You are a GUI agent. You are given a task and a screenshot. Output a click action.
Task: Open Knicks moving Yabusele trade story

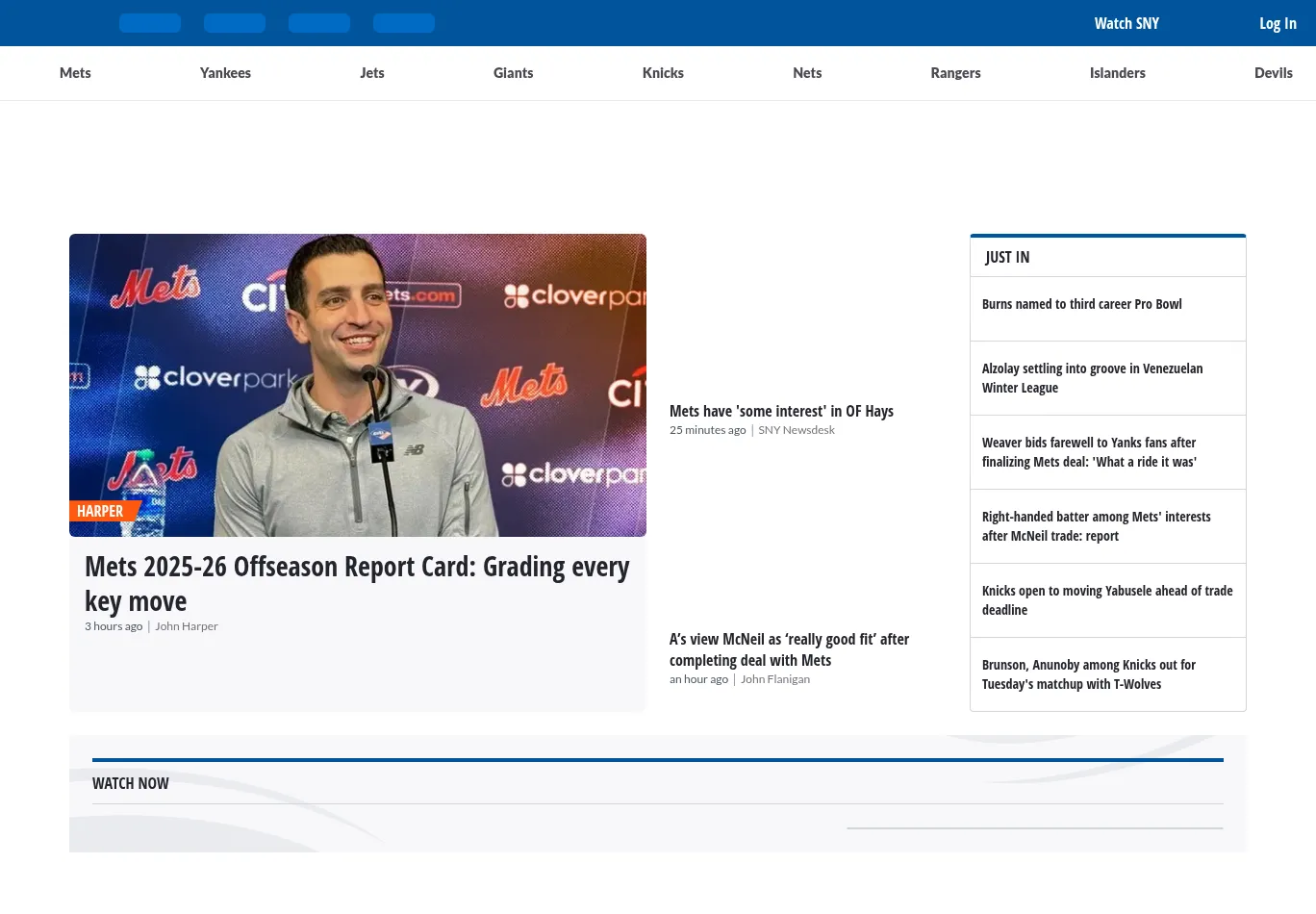coord(1106,600)
